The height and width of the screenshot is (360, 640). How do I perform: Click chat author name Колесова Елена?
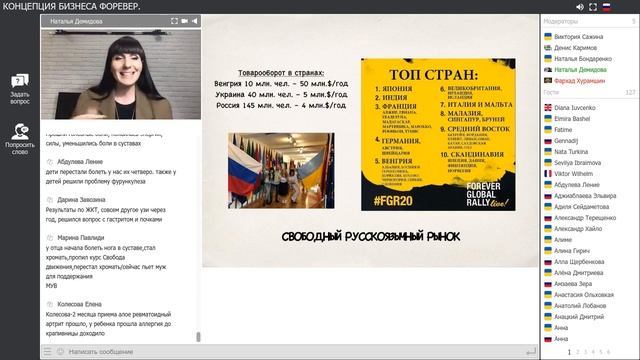[x=80, y=304]
